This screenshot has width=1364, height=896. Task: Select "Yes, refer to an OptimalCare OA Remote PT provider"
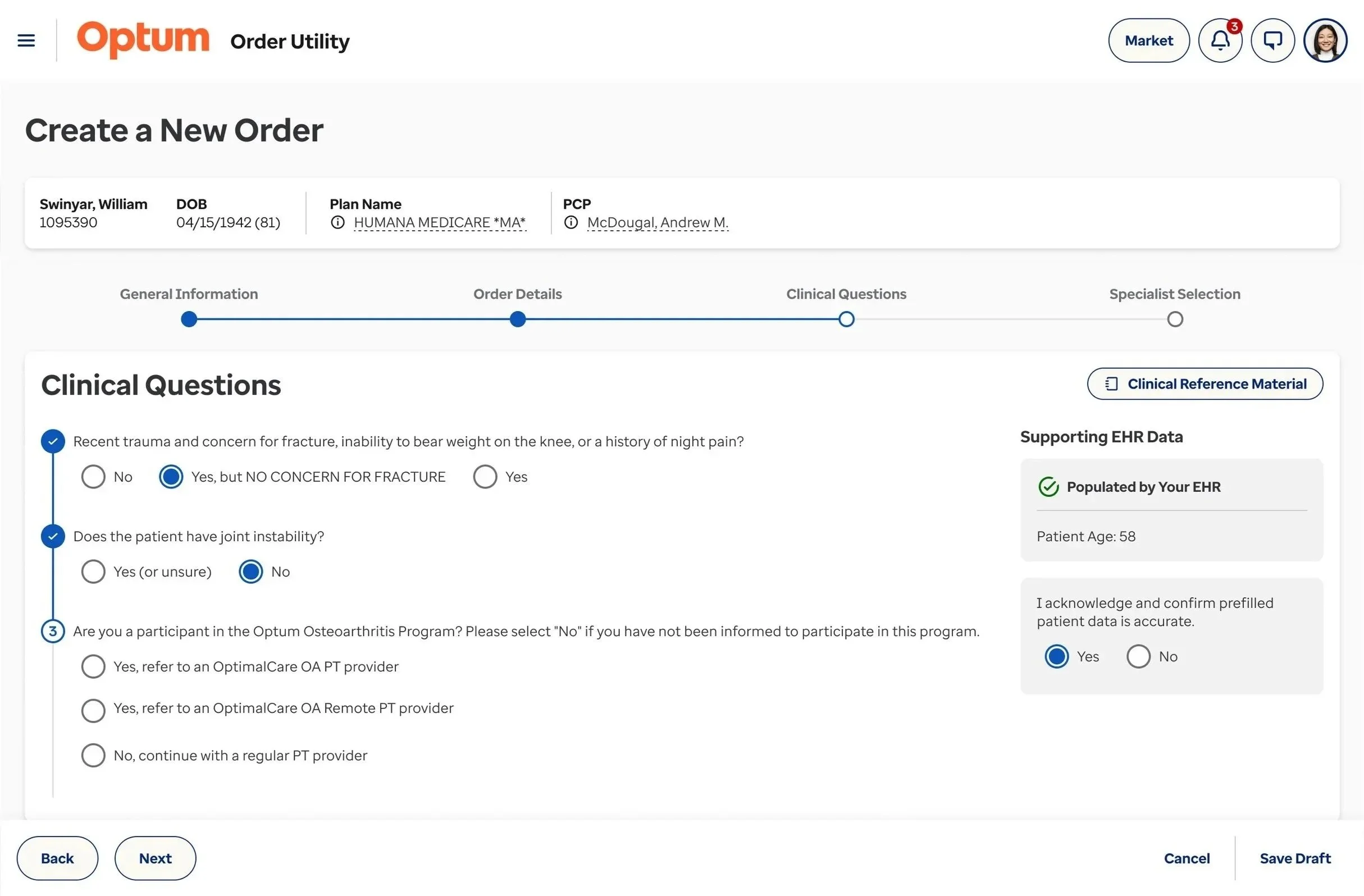pyautogui.click(x=93, y=710)
